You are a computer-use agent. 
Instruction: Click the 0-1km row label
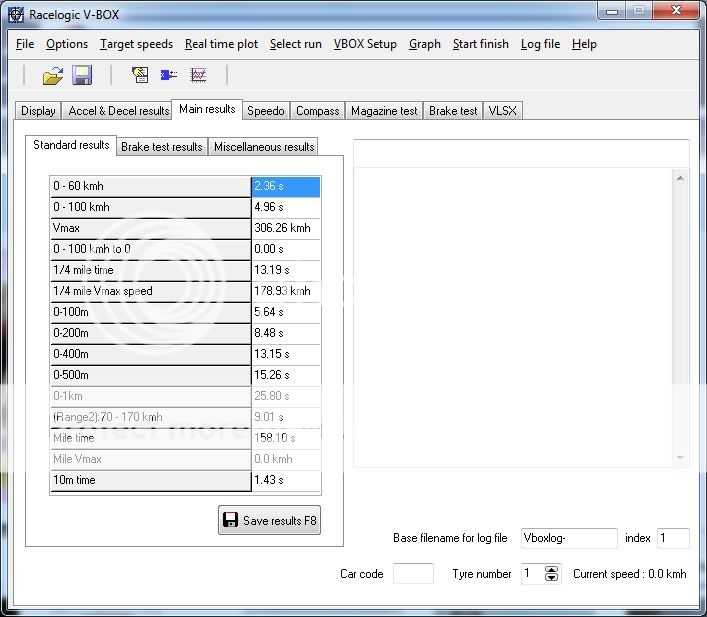(150, 396)
